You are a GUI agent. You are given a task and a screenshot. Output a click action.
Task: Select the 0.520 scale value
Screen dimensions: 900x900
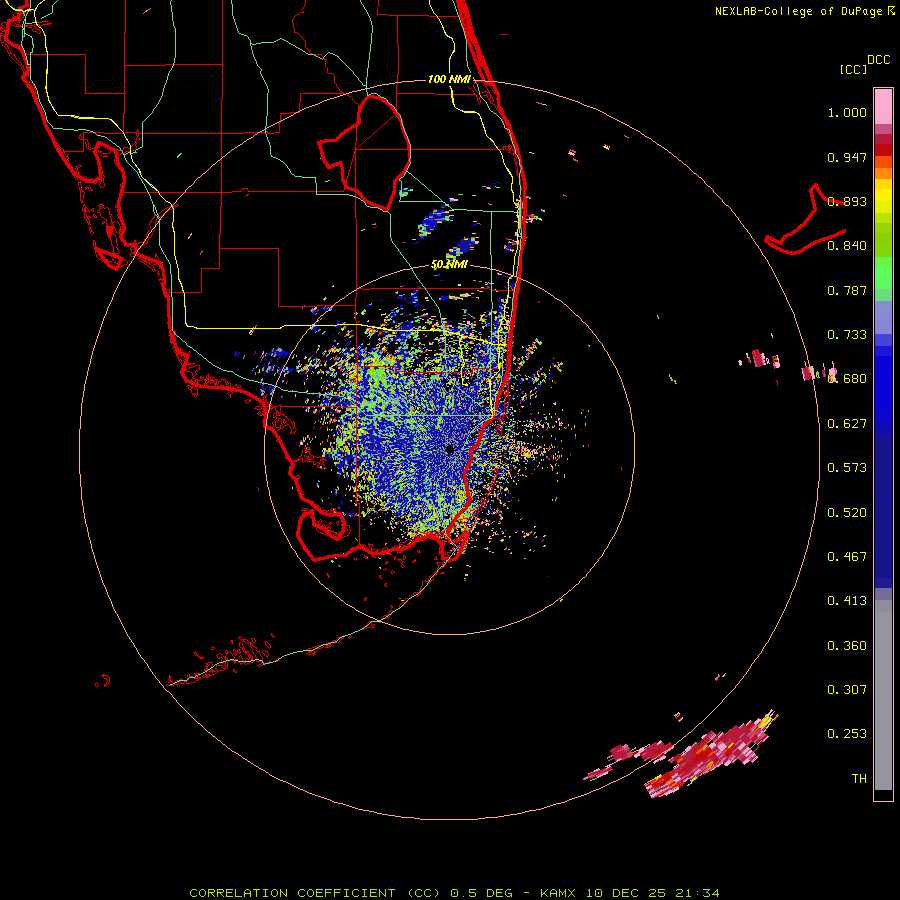tap(847, 513)
